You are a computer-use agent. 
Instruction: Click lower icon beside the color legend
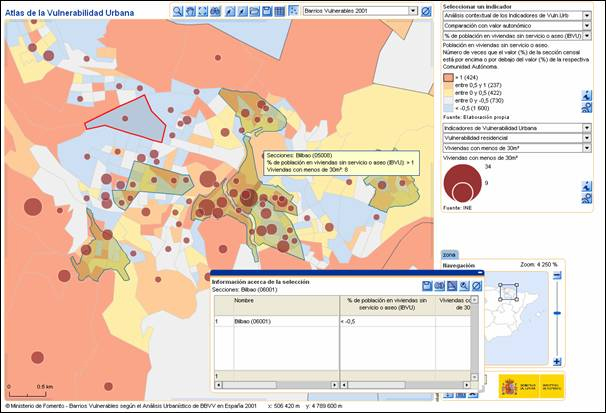tap(587, 107)
